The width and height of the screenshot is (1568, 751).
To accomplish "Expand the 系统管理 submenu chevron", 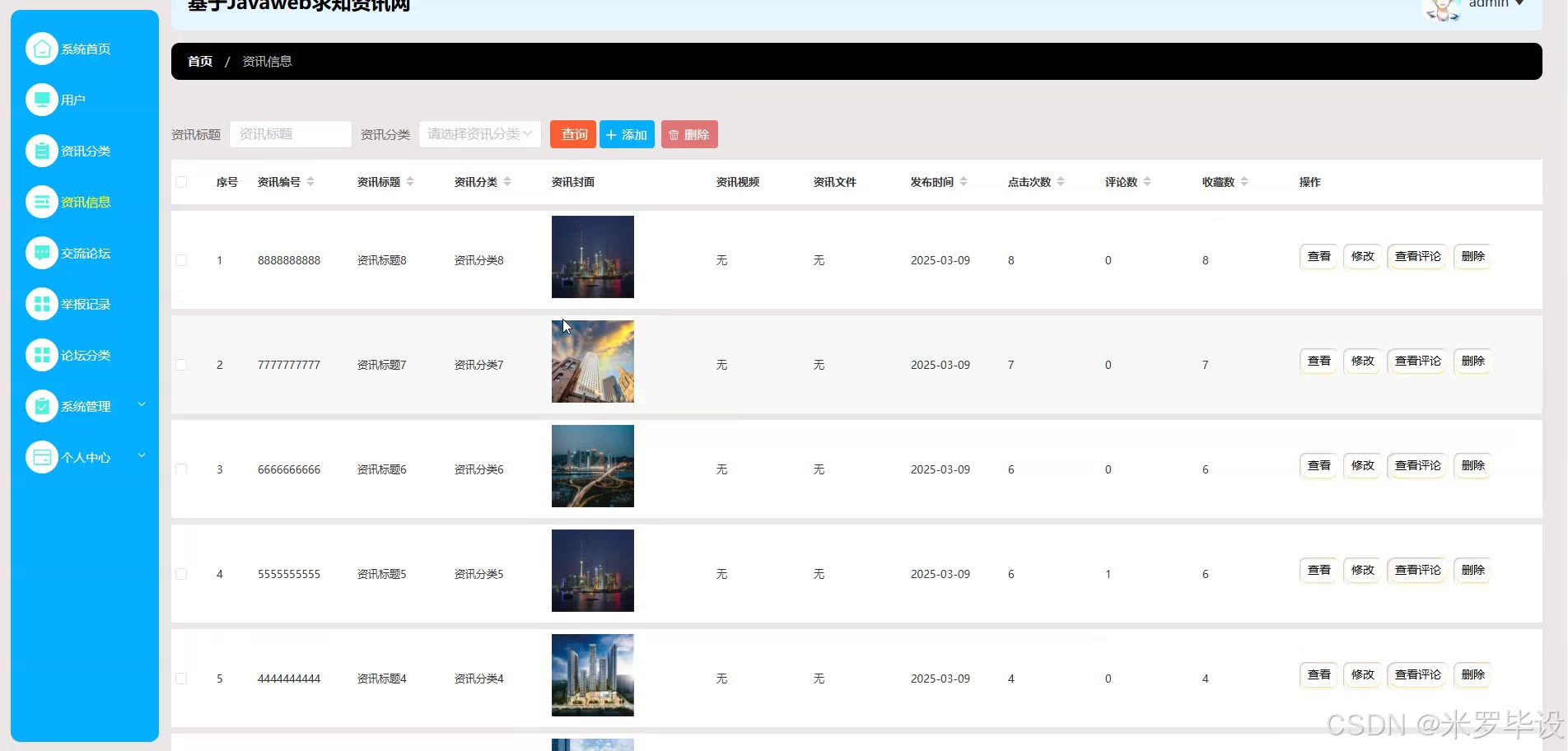I will click(142, 404).
